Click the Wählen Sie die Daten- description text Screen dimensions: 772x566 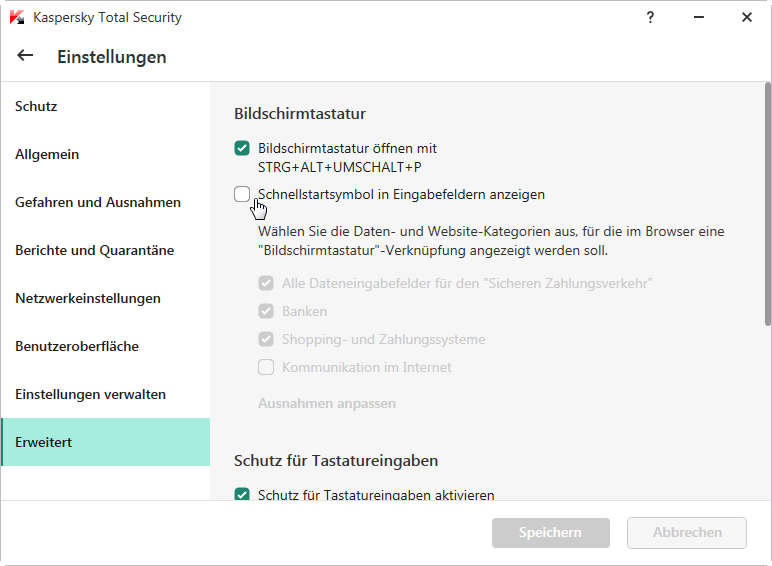(x=491, y=241)
